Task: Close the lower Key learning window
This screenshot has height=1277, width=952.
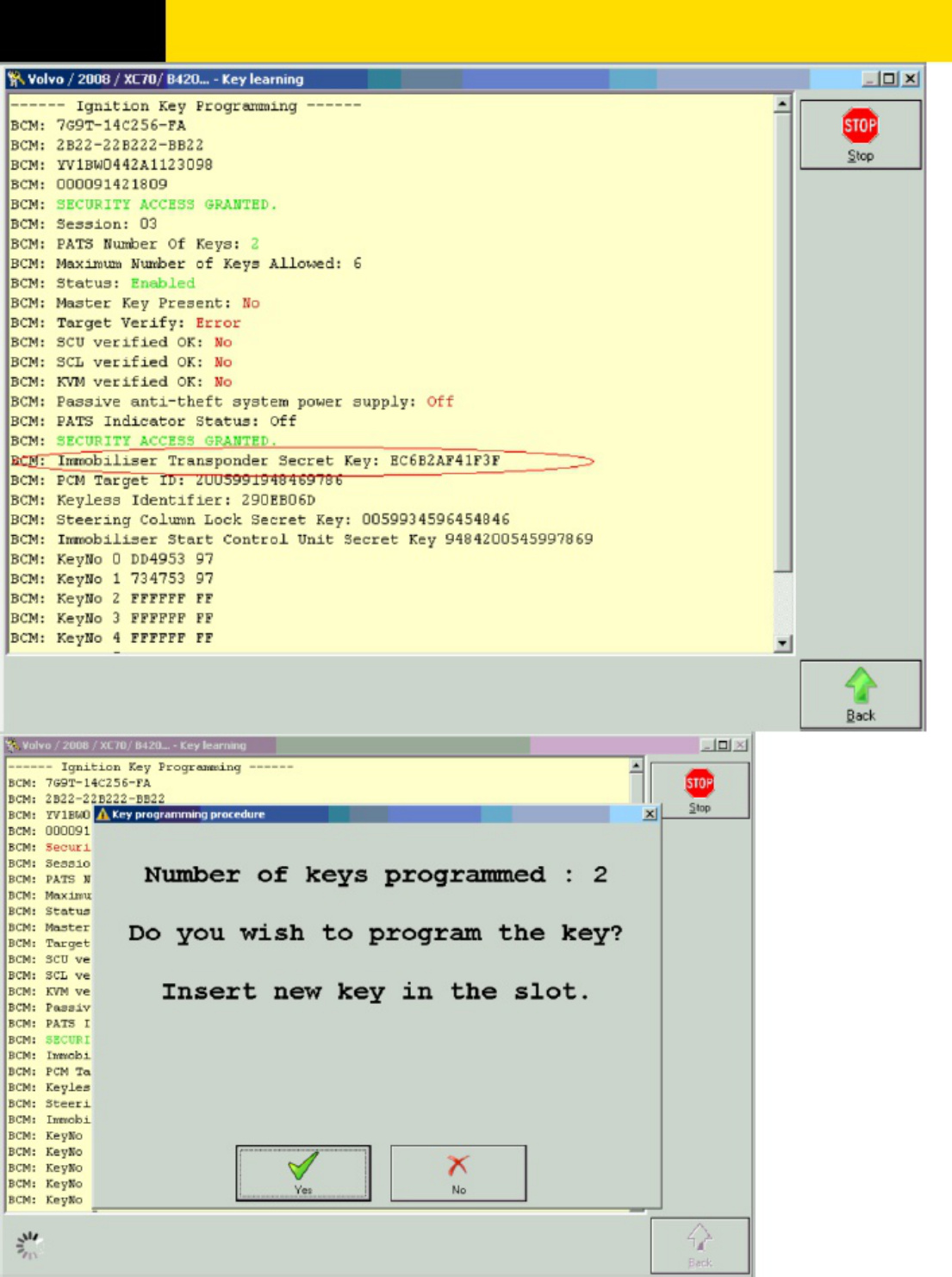Action: point(740,745)
